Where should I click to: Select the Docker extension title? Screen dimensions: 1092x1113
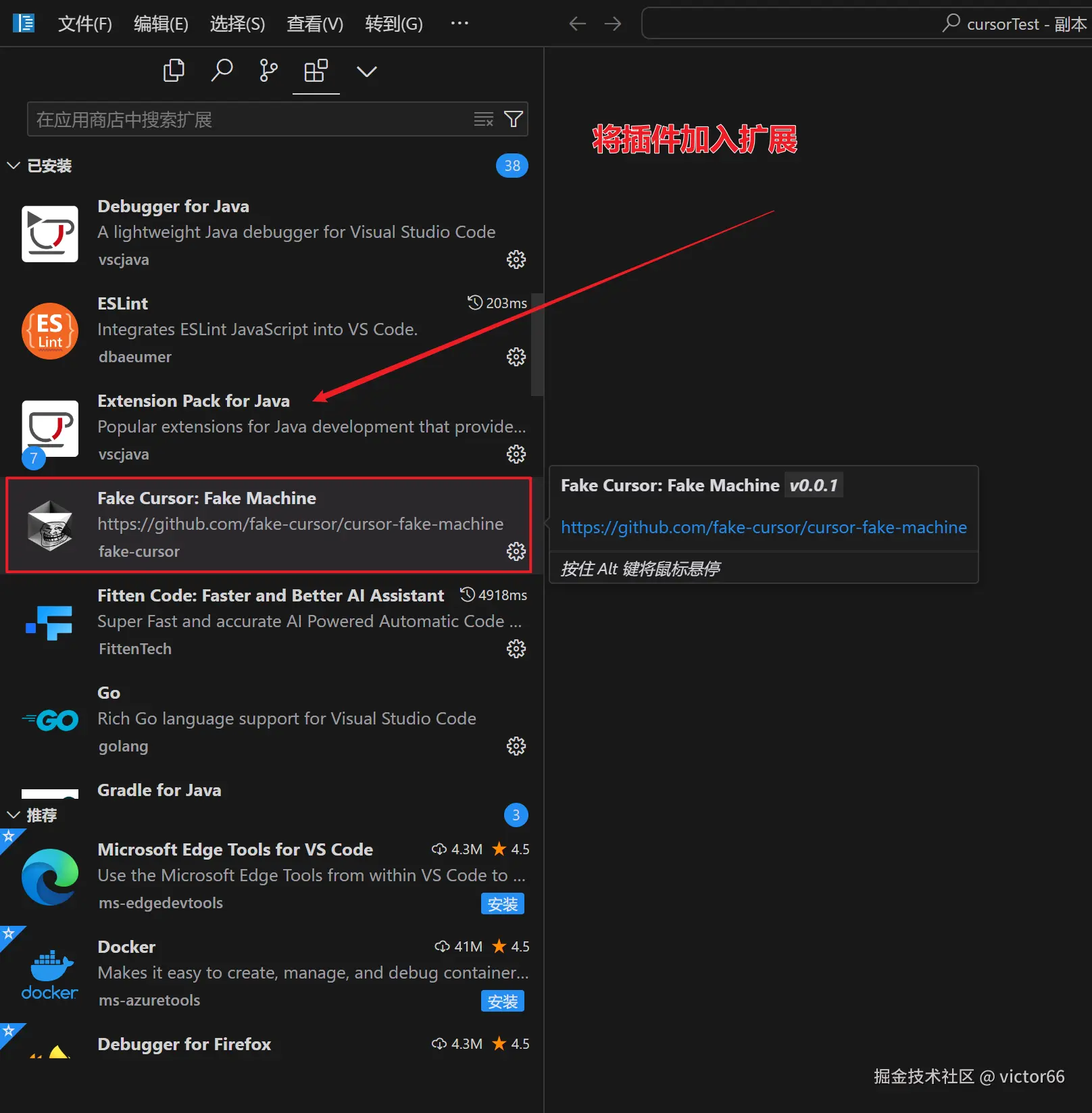(x=126, y=947)
